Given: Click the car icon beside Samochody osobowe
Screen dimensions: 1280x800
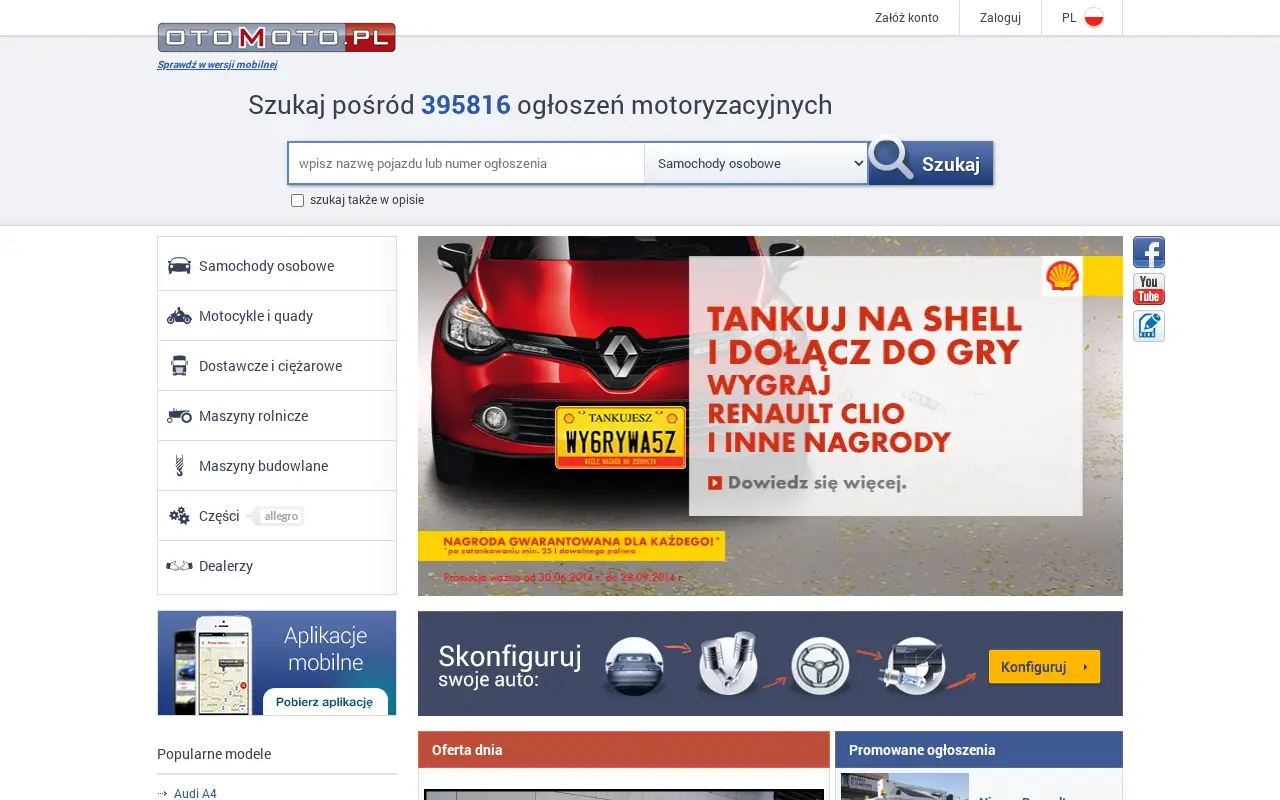Looking at the screenshot, I should [179, 266].
